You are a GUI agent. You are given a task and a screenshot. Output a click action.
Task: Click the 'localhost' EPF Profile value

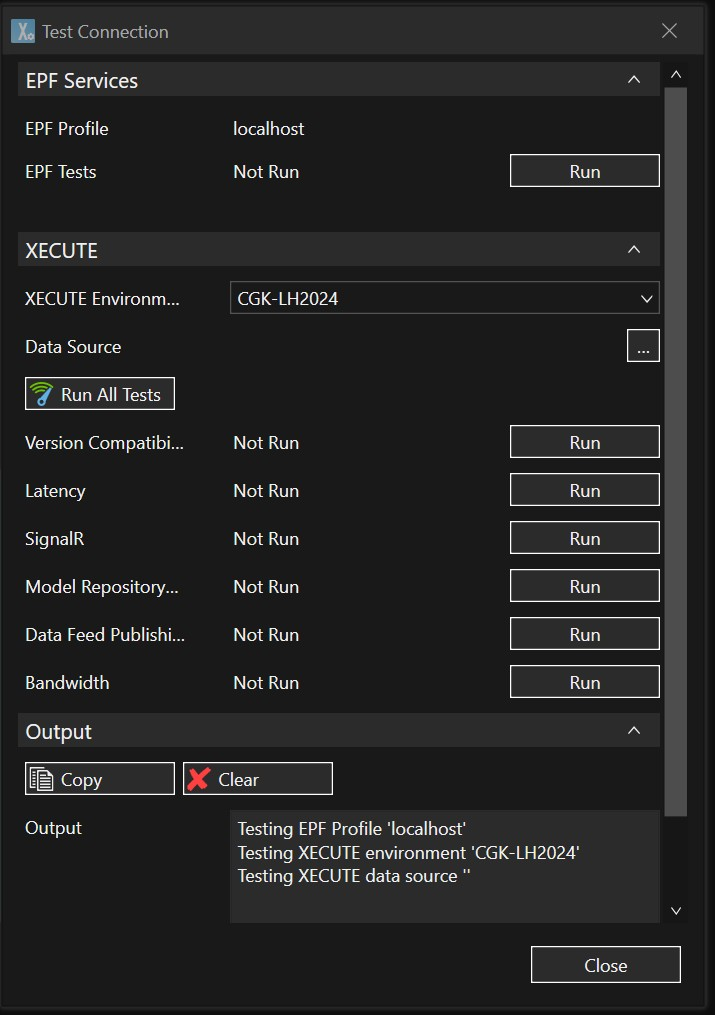(x=269, y=129)
